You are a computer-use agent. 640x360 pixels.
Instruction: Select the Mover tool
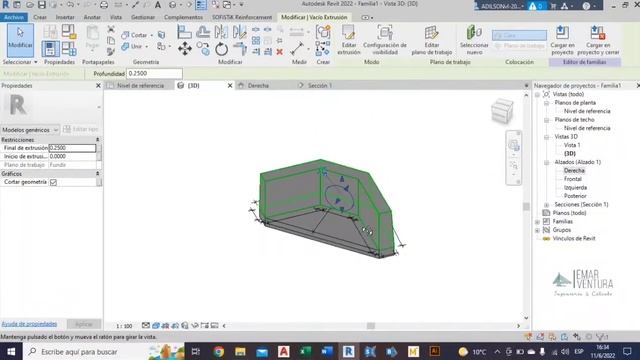[x=184, y=49]
